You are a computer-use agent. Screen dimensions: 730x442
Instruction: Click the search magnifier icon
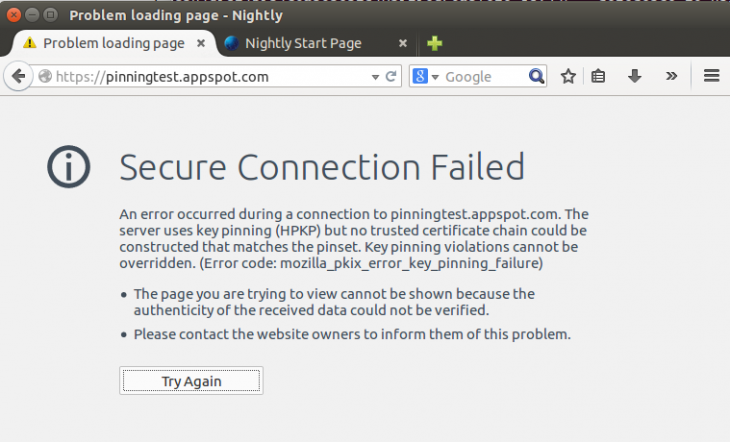tap(537, 76)
